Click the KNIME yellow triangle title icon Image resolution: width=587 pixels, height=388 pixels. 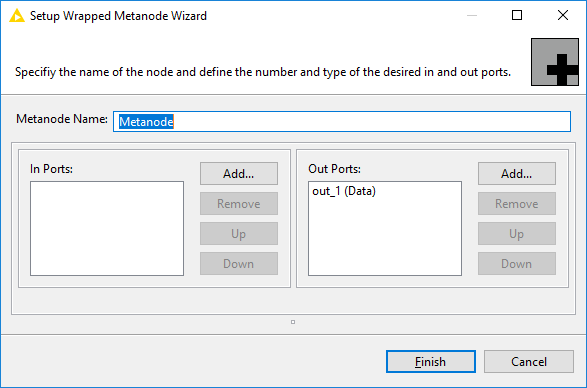coord(16,16)
